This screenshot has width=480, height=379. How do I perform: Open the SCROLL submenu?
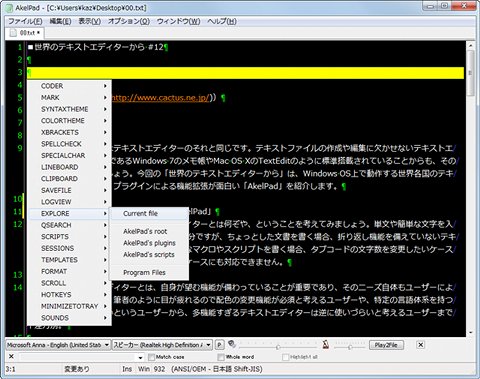[70, 283]
